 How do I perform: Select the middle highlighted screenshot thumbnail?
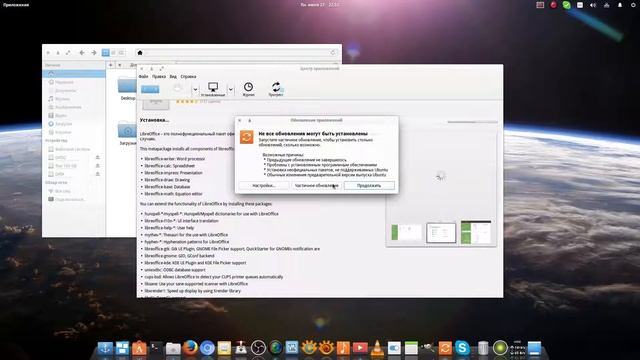(x=441, y=233)
